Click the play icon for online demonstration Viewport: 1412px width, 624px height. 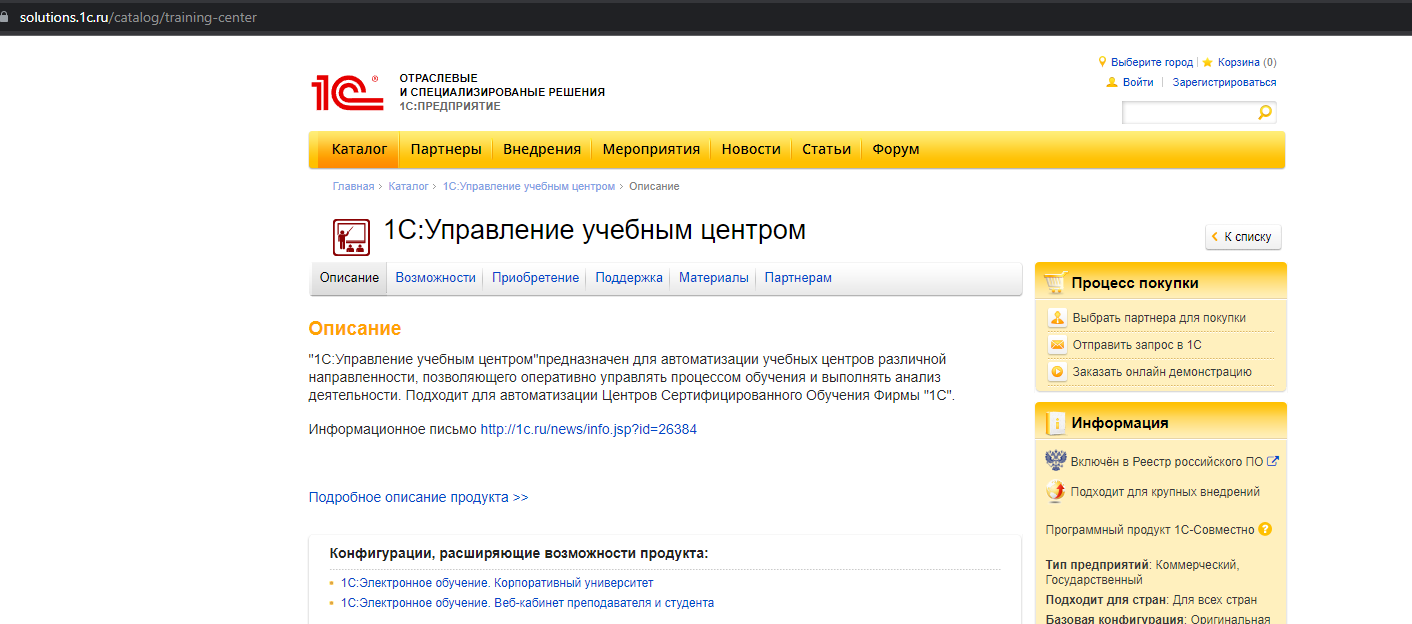[1057, 372]
